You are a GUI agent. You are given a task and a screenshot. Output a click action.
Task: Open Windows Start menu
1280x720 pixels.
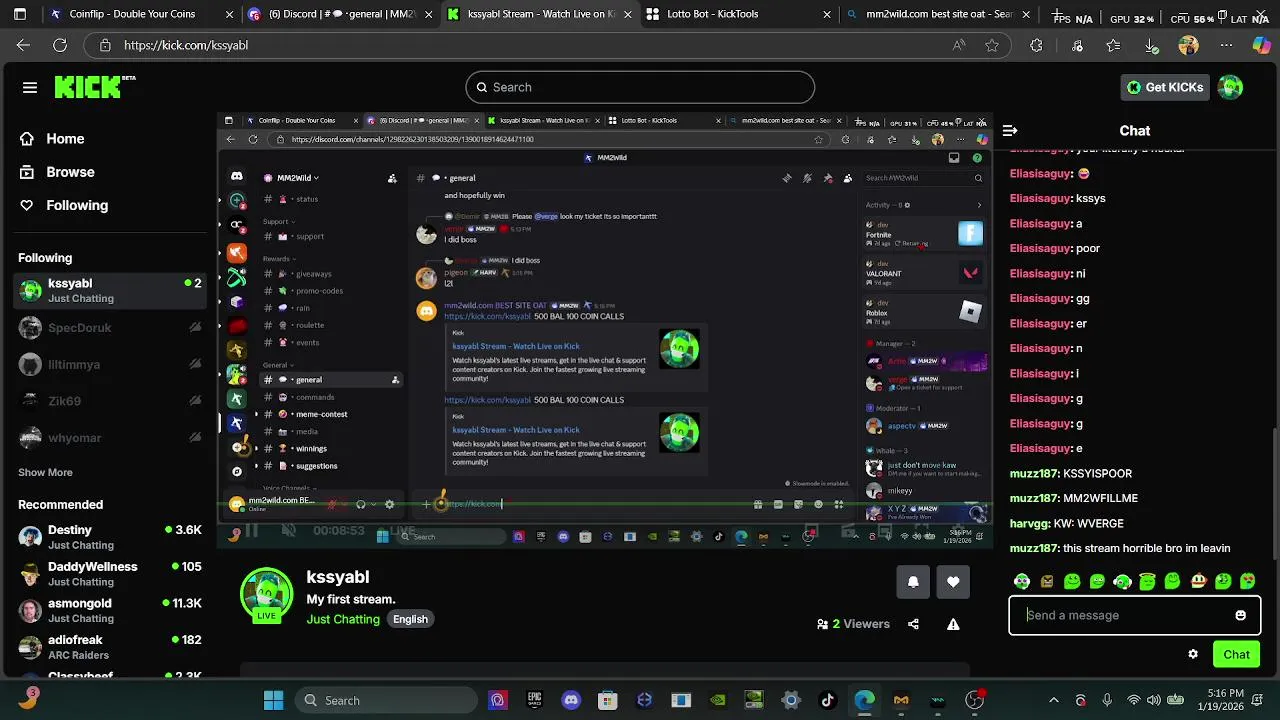pos(273,700)
